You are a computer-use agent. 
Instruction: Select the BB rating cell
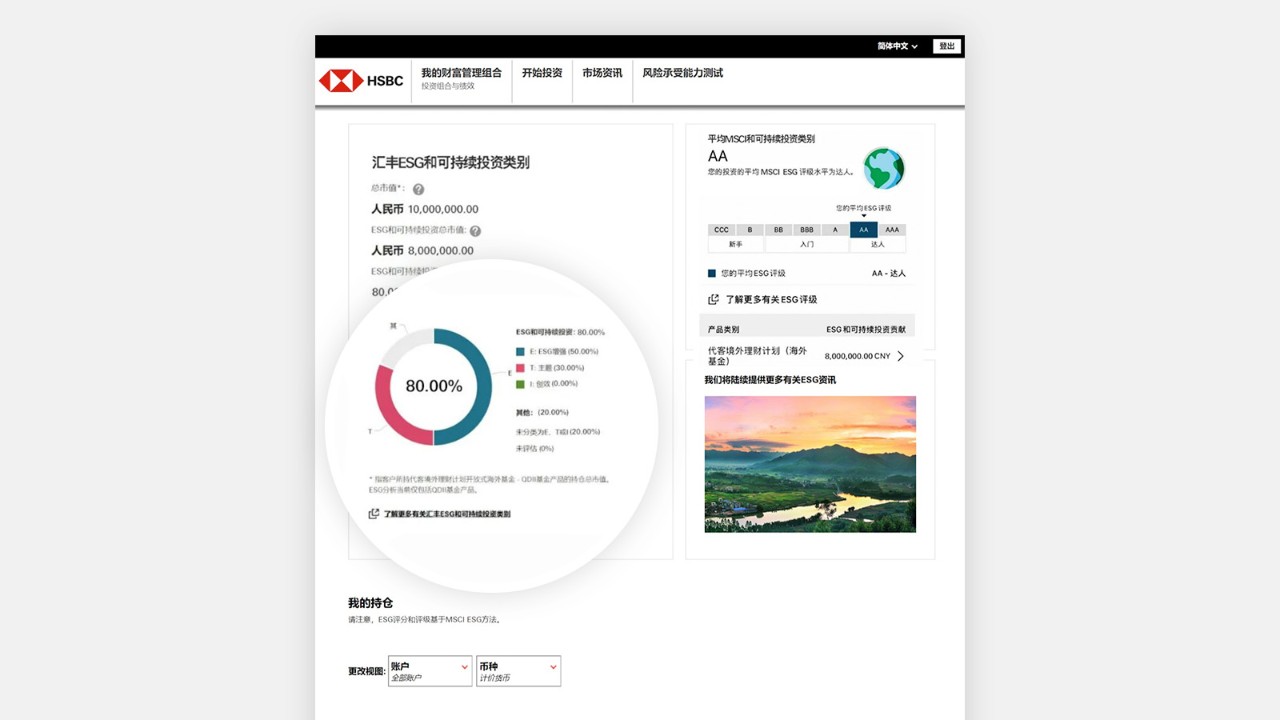[778, 230]
